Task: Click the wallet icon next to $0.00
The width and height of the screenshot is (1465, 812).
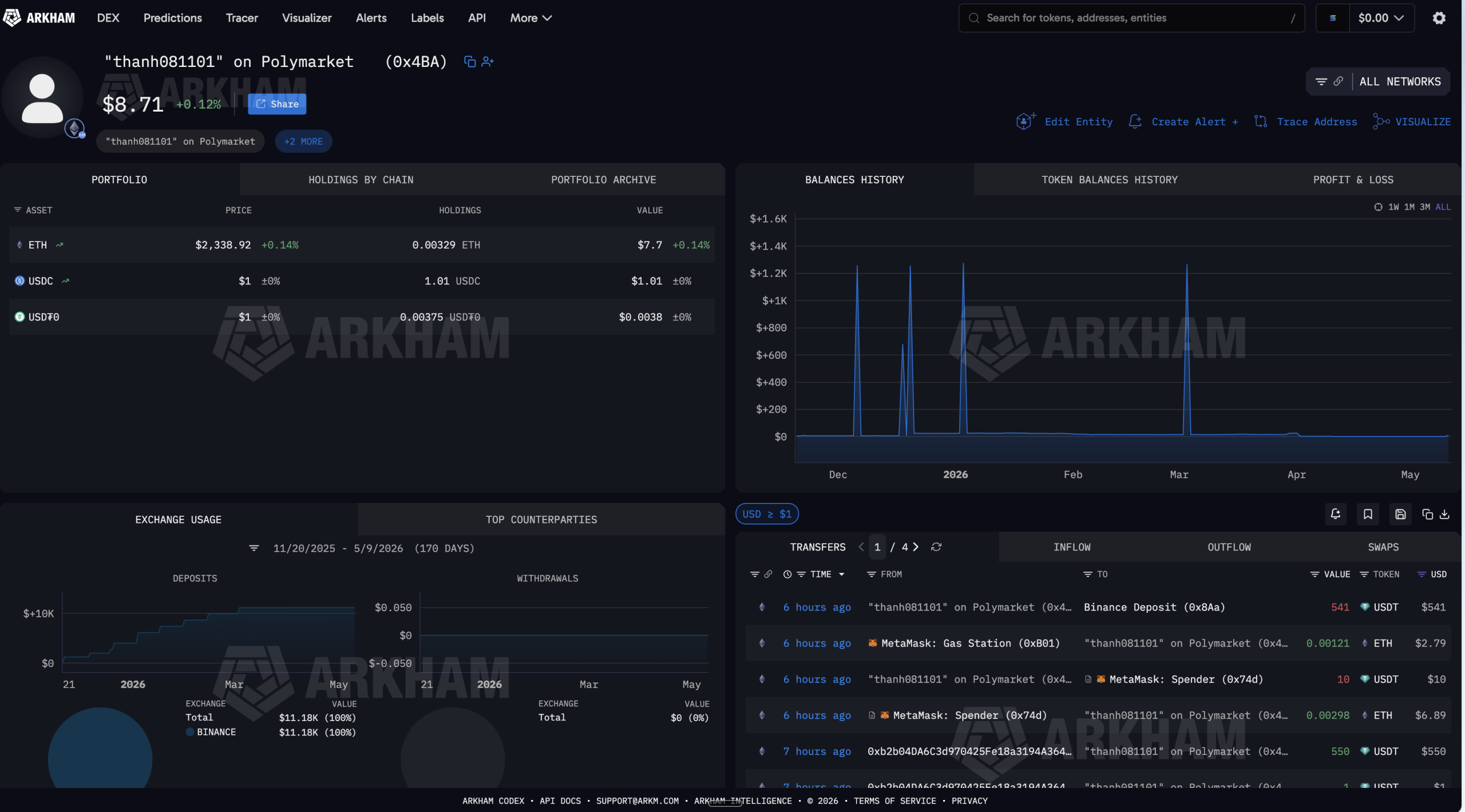Action: [x=1333, y=18]
